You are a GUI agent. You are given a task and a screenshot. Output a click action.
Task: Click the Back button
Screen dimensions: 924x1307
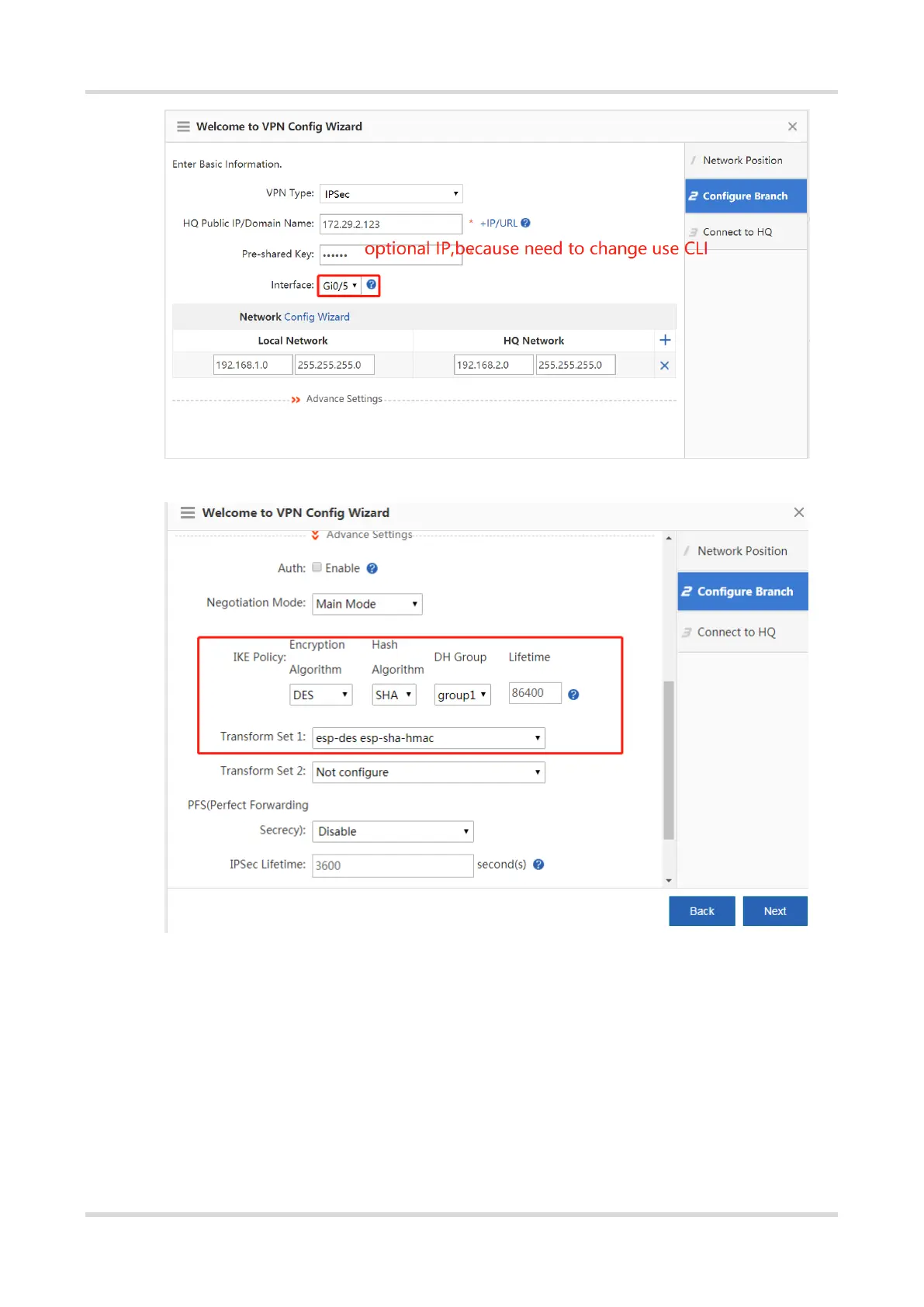701,911
